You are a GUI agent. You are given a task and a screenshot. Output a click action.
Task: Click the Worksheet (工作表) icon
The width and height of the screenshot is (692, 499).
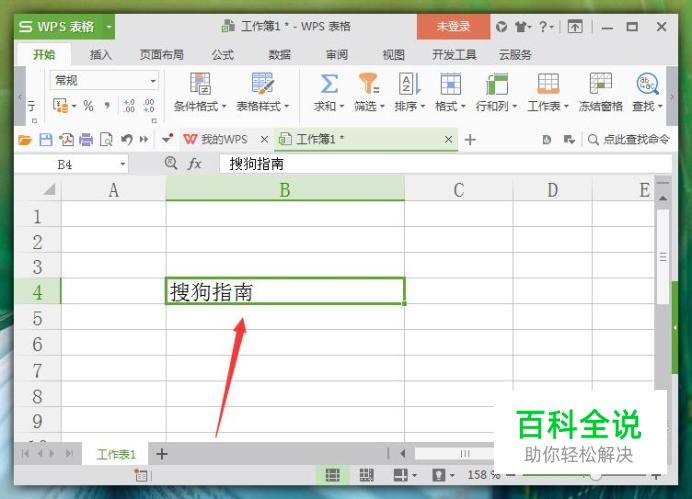tap(548, 84)
